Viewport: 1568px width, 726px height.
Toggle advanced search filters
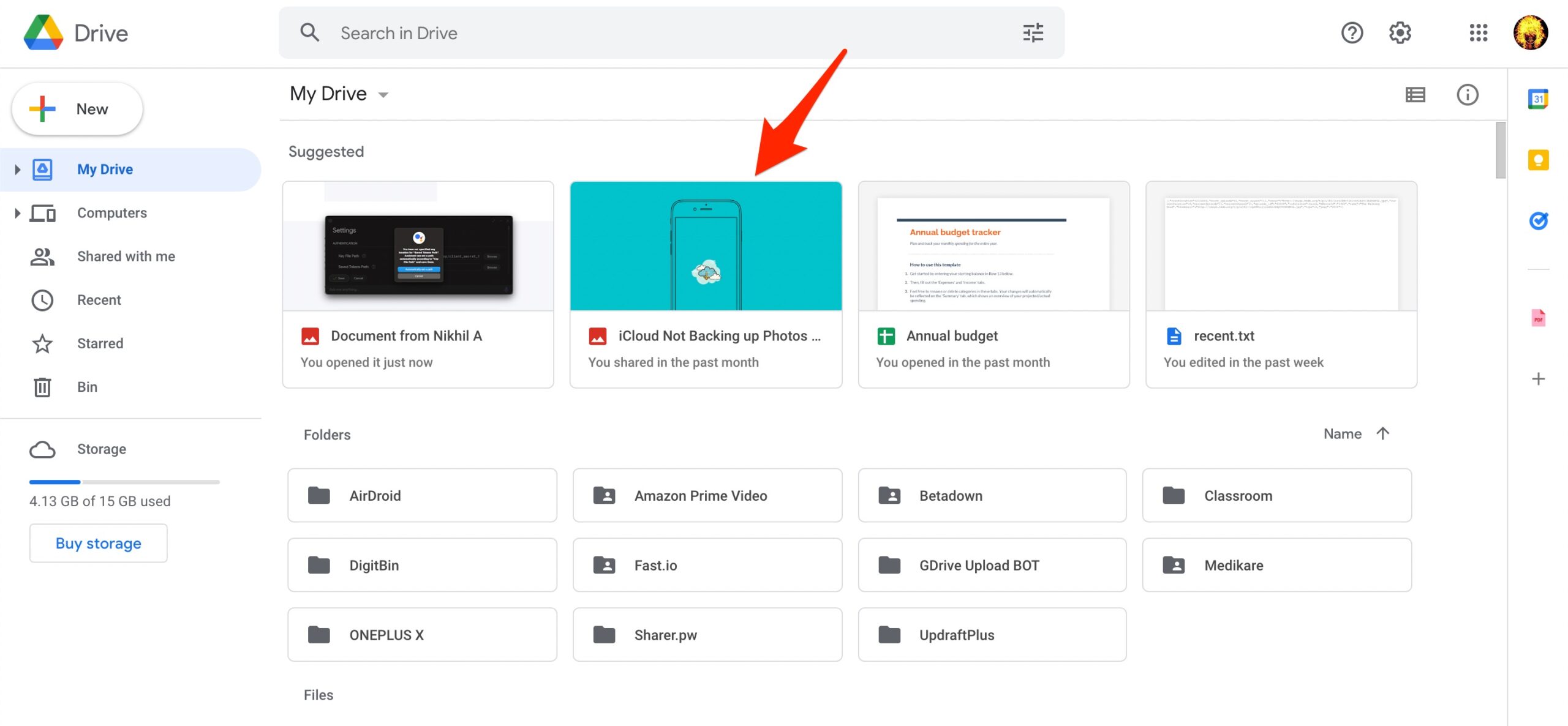[1034, 32]
